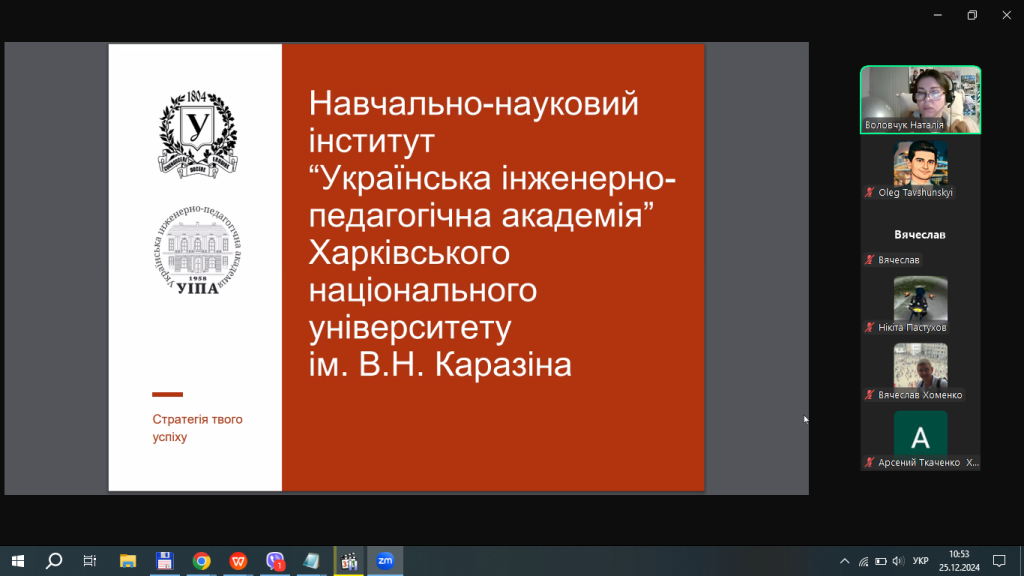Viewport: 1024px width, 576px height.
Task: Open the Windows Start menu
Action: (18, 561)
